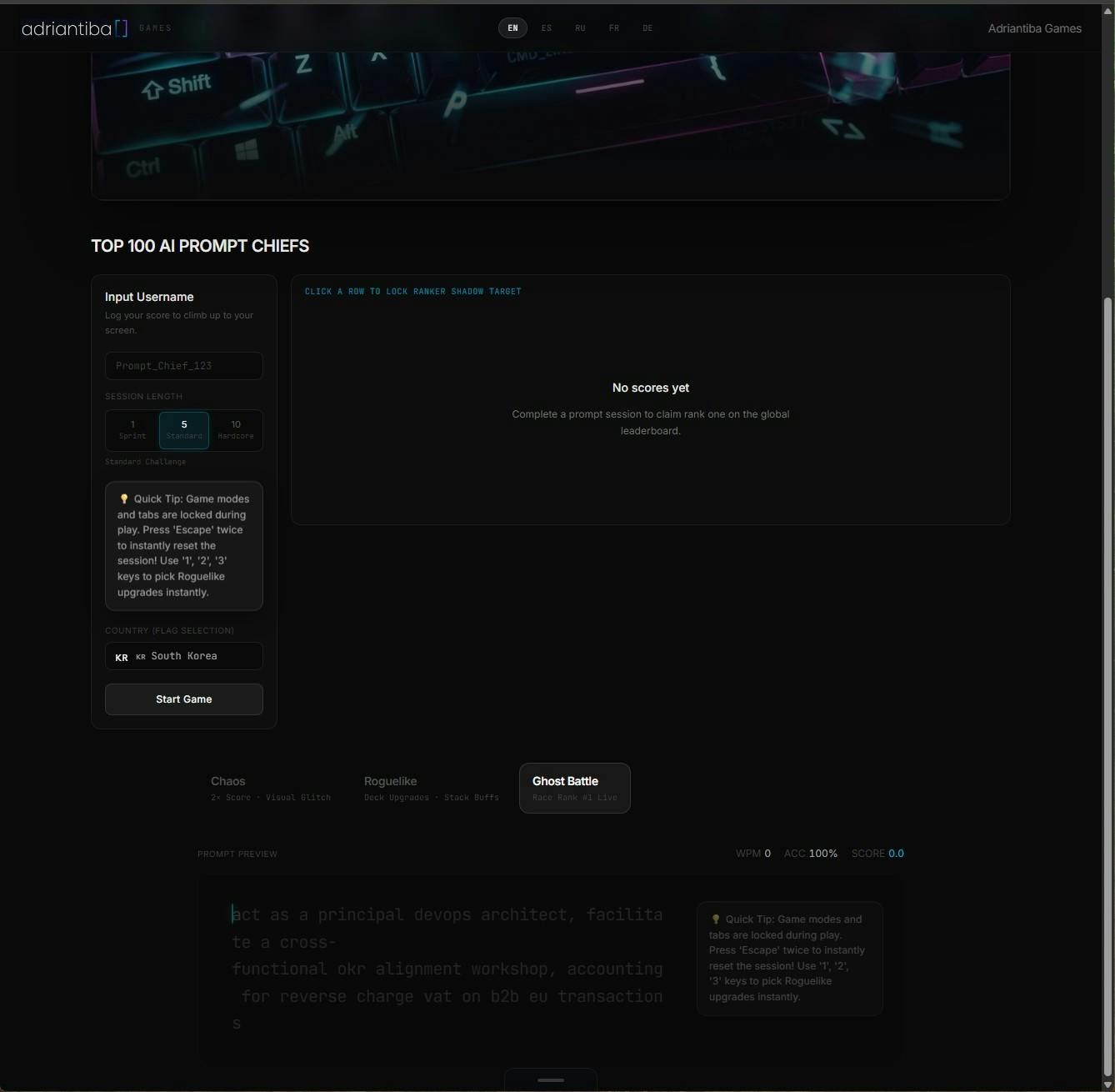Switch language to ES
The image size is (1115, 1092).
tap(547, 28)
